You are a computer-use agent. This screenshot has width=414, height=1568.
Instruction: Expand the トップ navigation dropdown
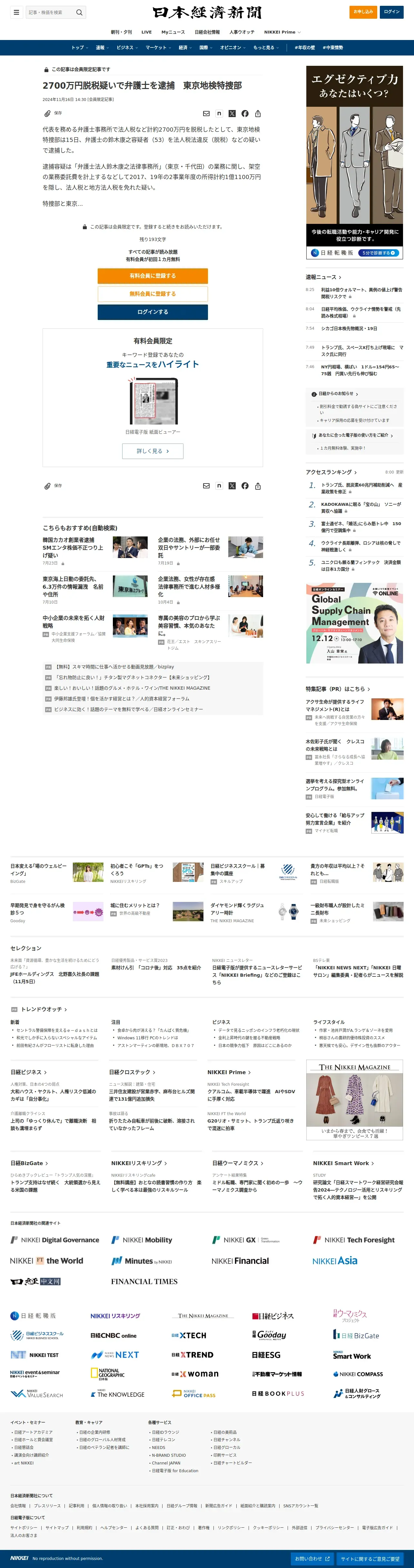[x=79, y=47]
